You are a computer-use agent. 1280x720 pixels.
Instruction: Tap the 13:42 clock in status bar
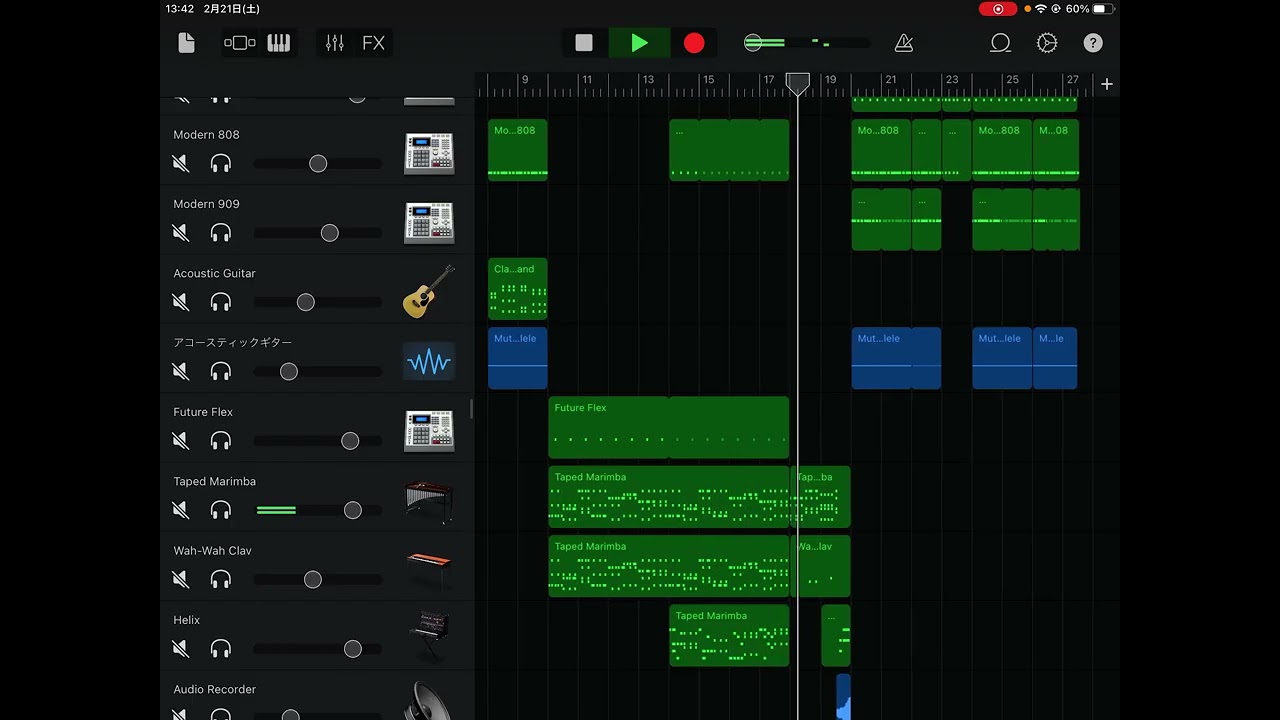tap(180, 9)
